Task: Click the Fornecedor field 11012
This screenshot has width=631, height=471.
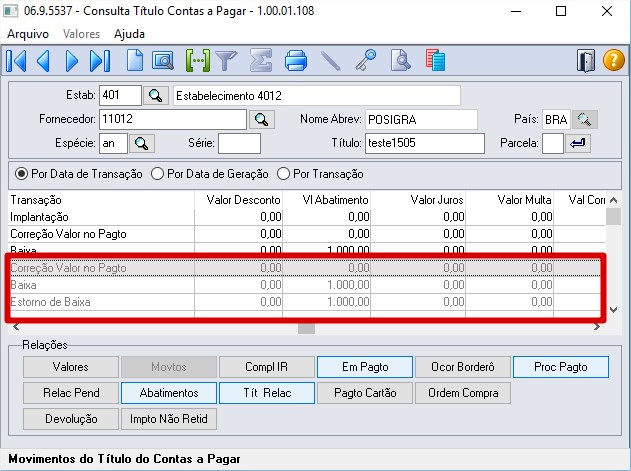Action: (173, 119)
